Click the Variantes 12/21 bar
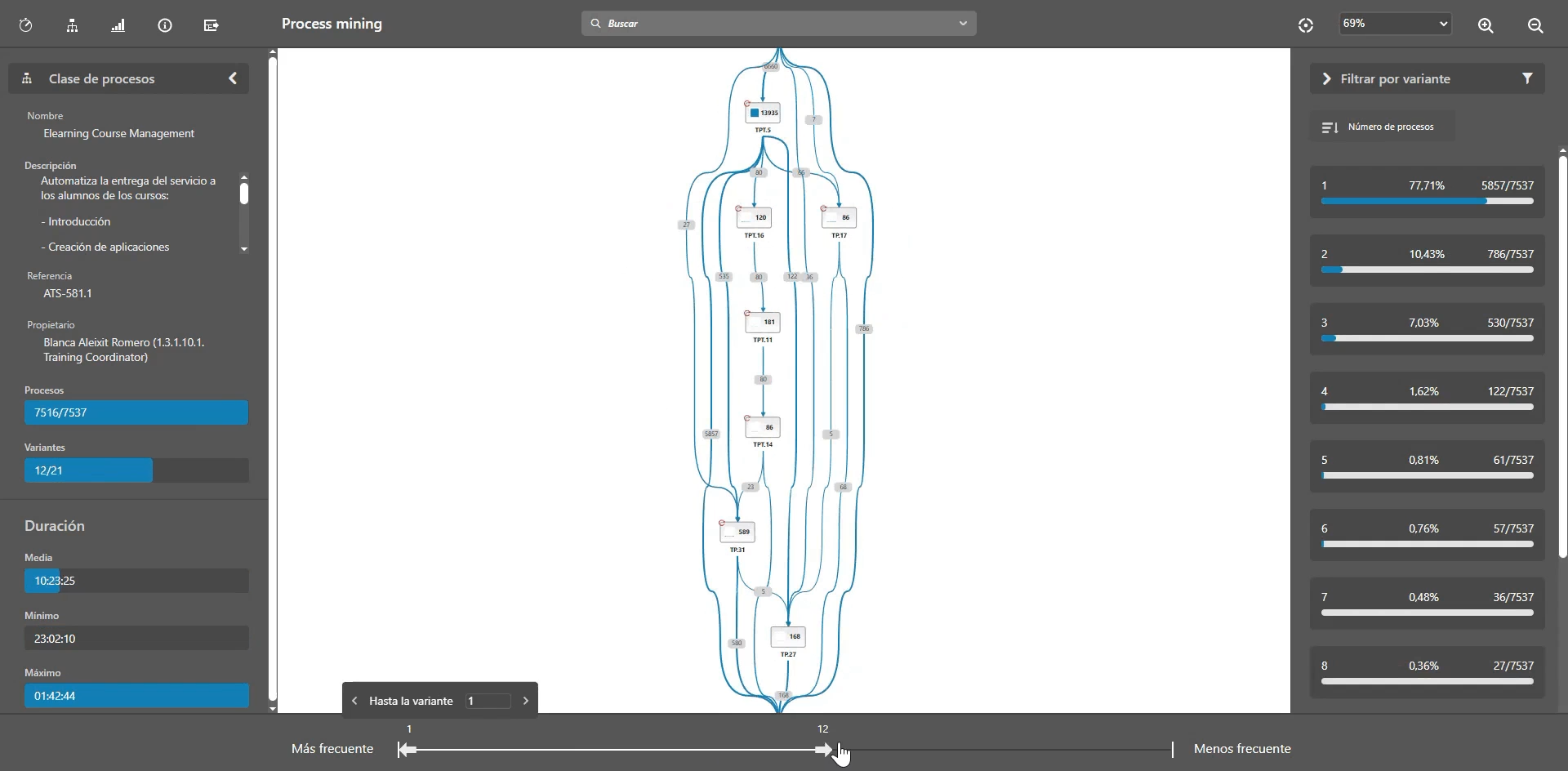This screenshot has width=1568, height=771. click(x=136, y=471)
